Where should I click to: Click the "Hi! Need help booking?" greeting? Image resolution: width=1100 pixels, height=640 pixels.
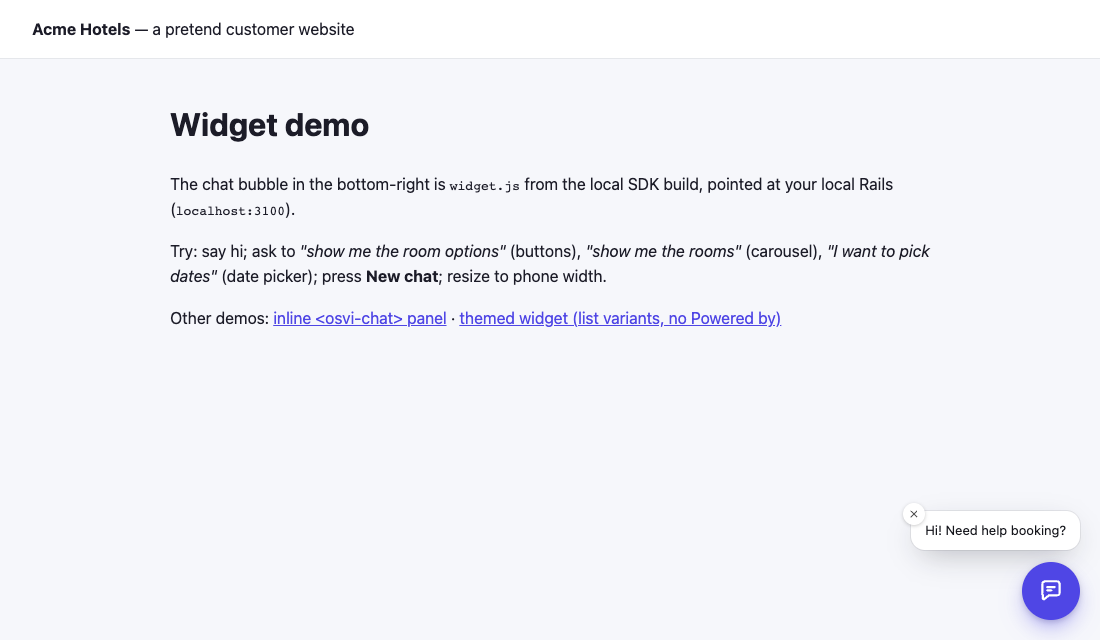995,531
